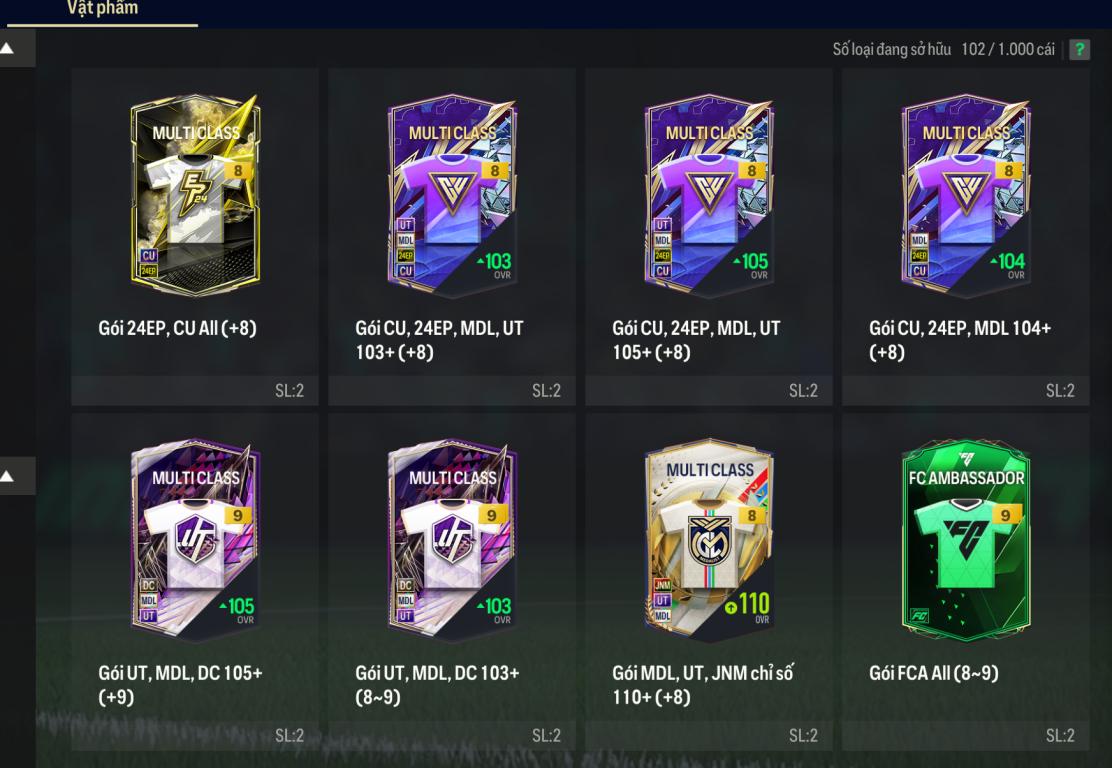Open Gói CU, 24EP, MDL, UT 105+ label
1112x768 pixels.
[696, 340]
